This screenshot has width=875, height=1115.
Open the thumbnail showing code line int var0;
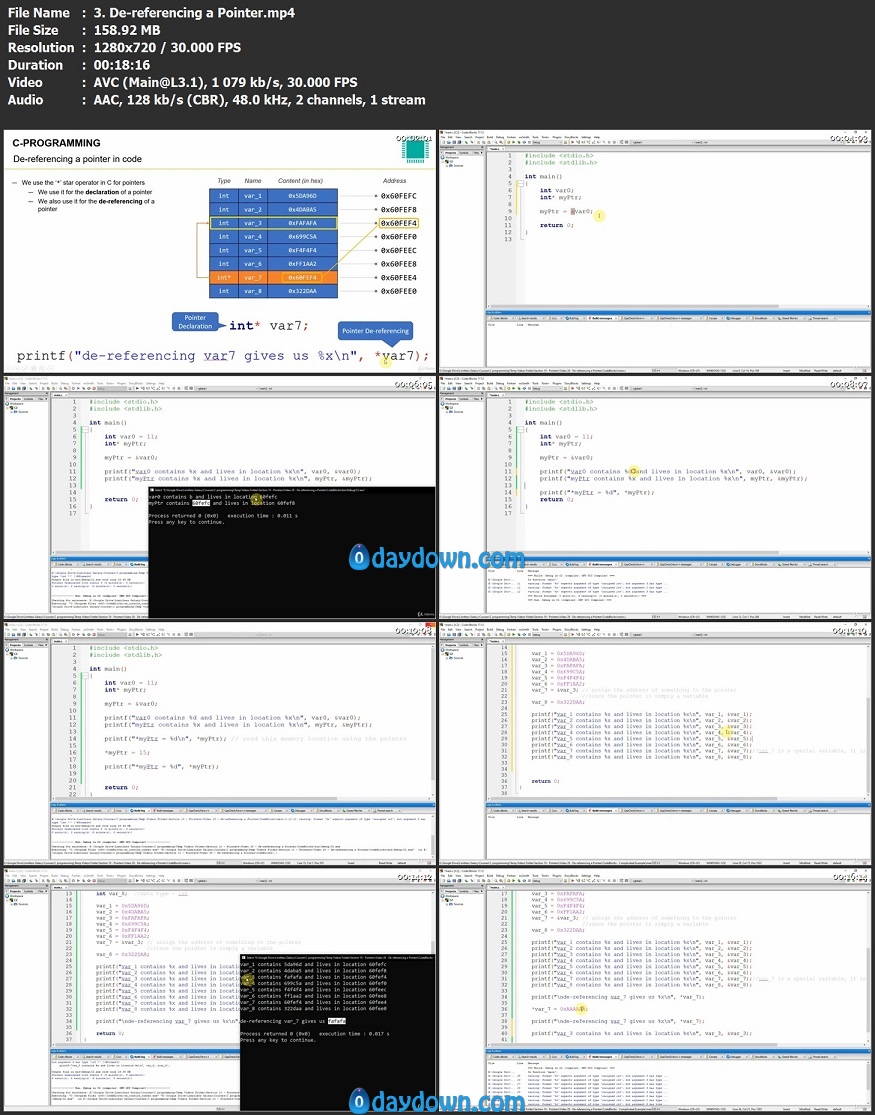pyautogui.click(x=655, y=251)
